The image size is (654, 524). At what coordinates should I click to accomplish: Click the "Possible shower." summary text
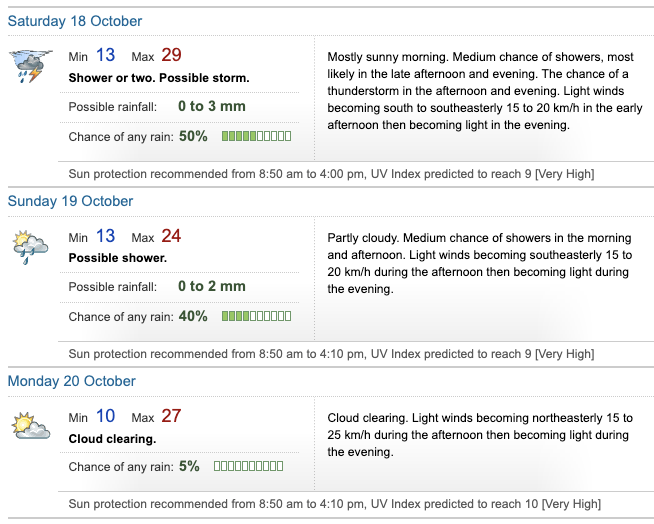click(118, 258)
